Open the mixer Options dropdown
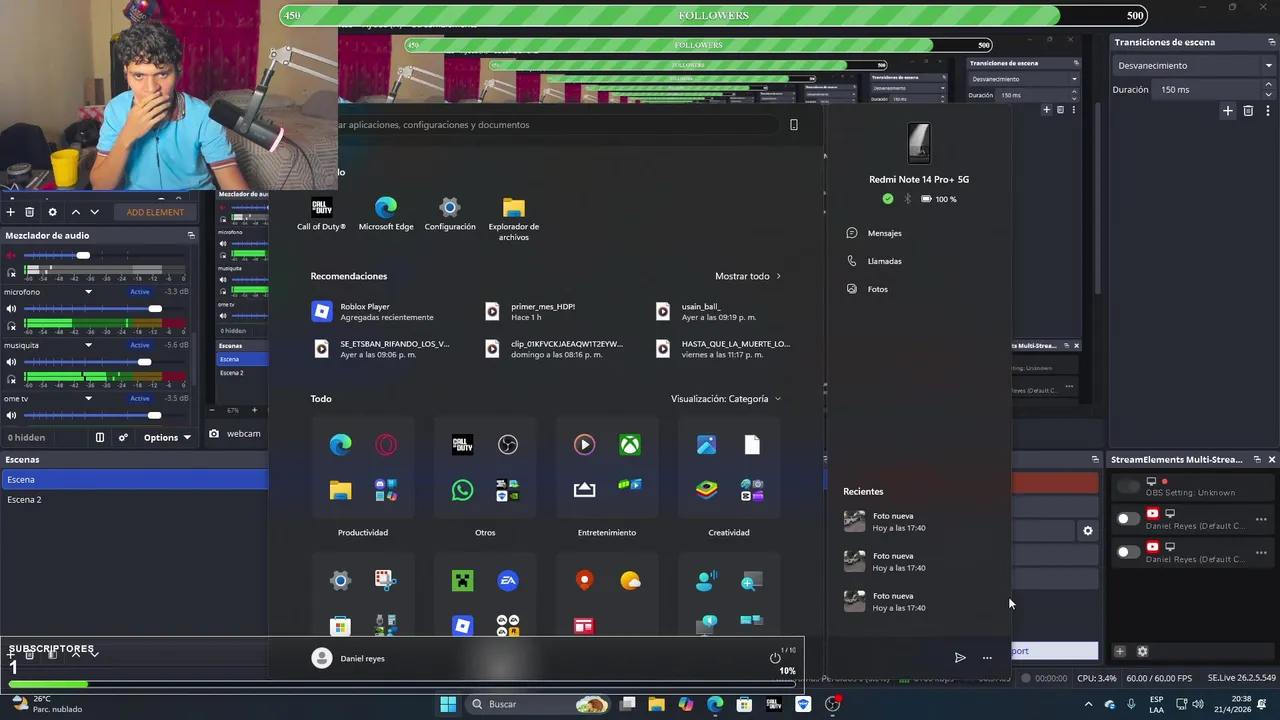Screen dimensions: 1280x720 point(167,437)
